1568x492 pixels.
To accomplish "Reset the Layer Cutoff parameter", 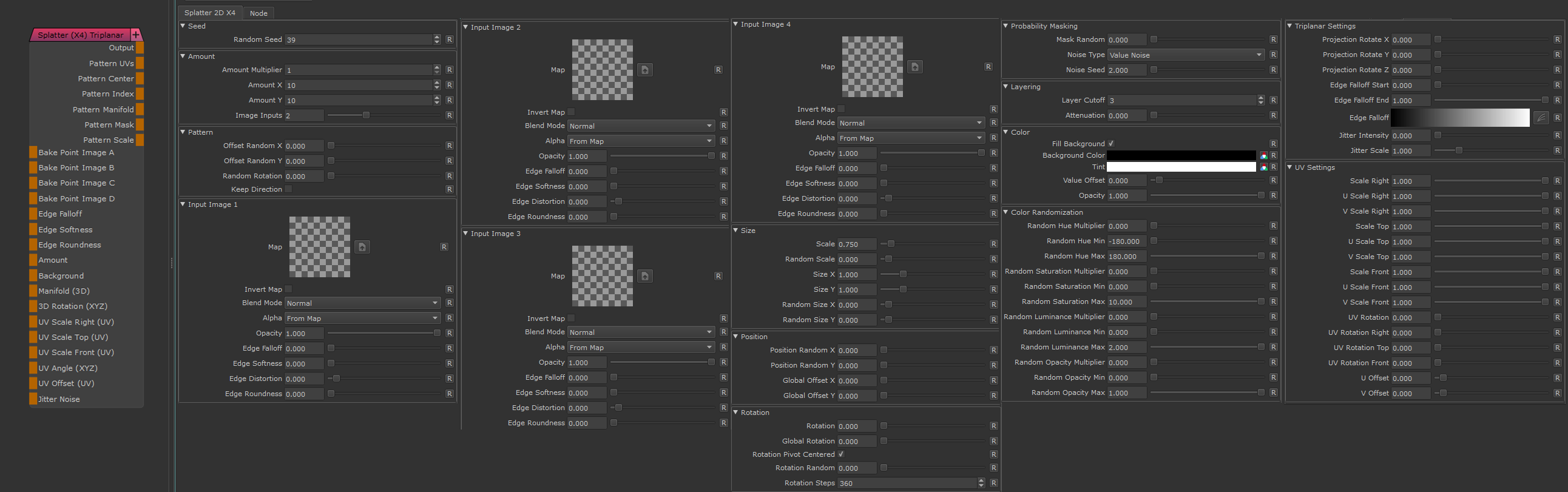I will click(x=1273, y=101).
